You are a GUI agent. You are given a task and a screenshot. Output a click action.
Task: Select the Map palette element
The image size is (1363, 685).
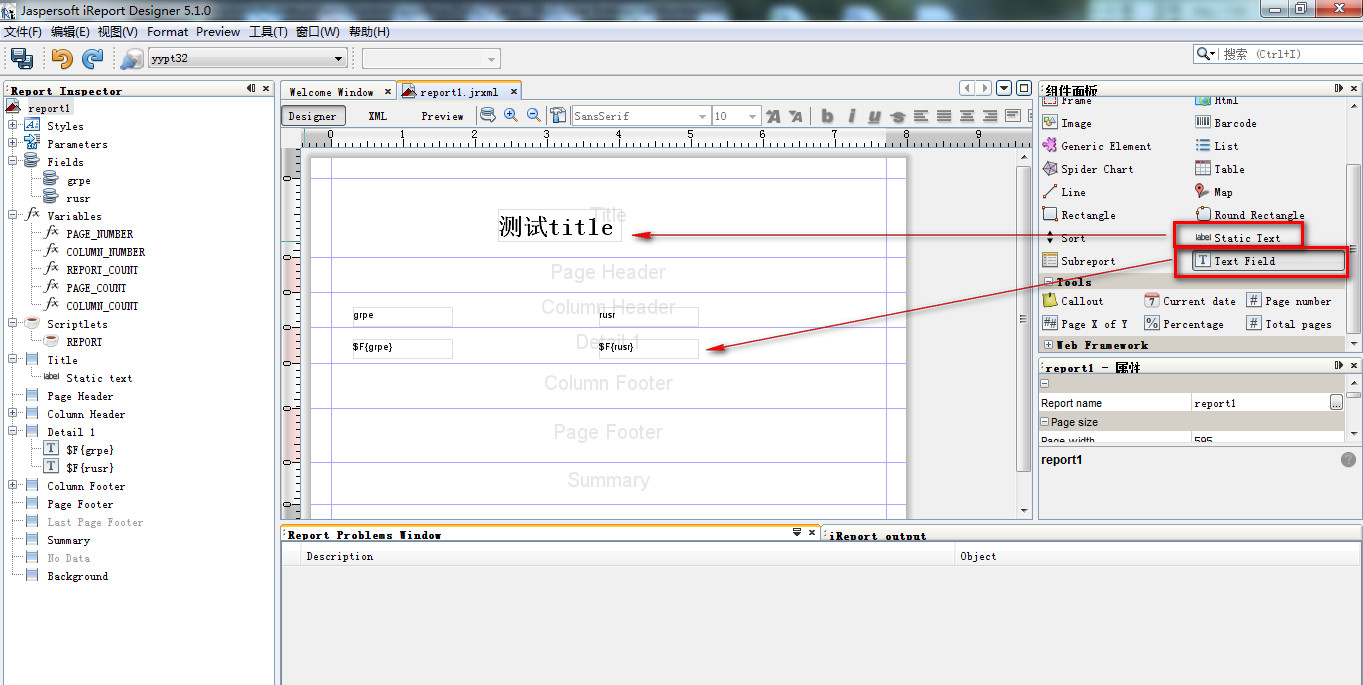(x=1214, y=192)
